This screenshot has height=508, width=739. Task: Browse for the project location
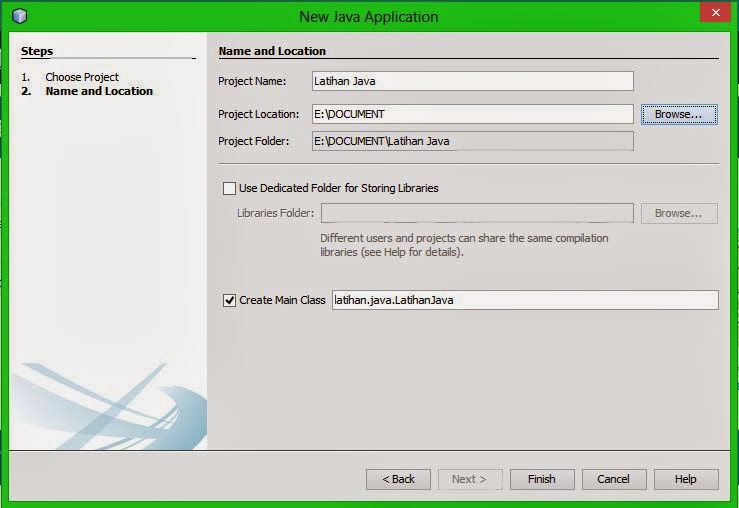(x=679, y=115)
